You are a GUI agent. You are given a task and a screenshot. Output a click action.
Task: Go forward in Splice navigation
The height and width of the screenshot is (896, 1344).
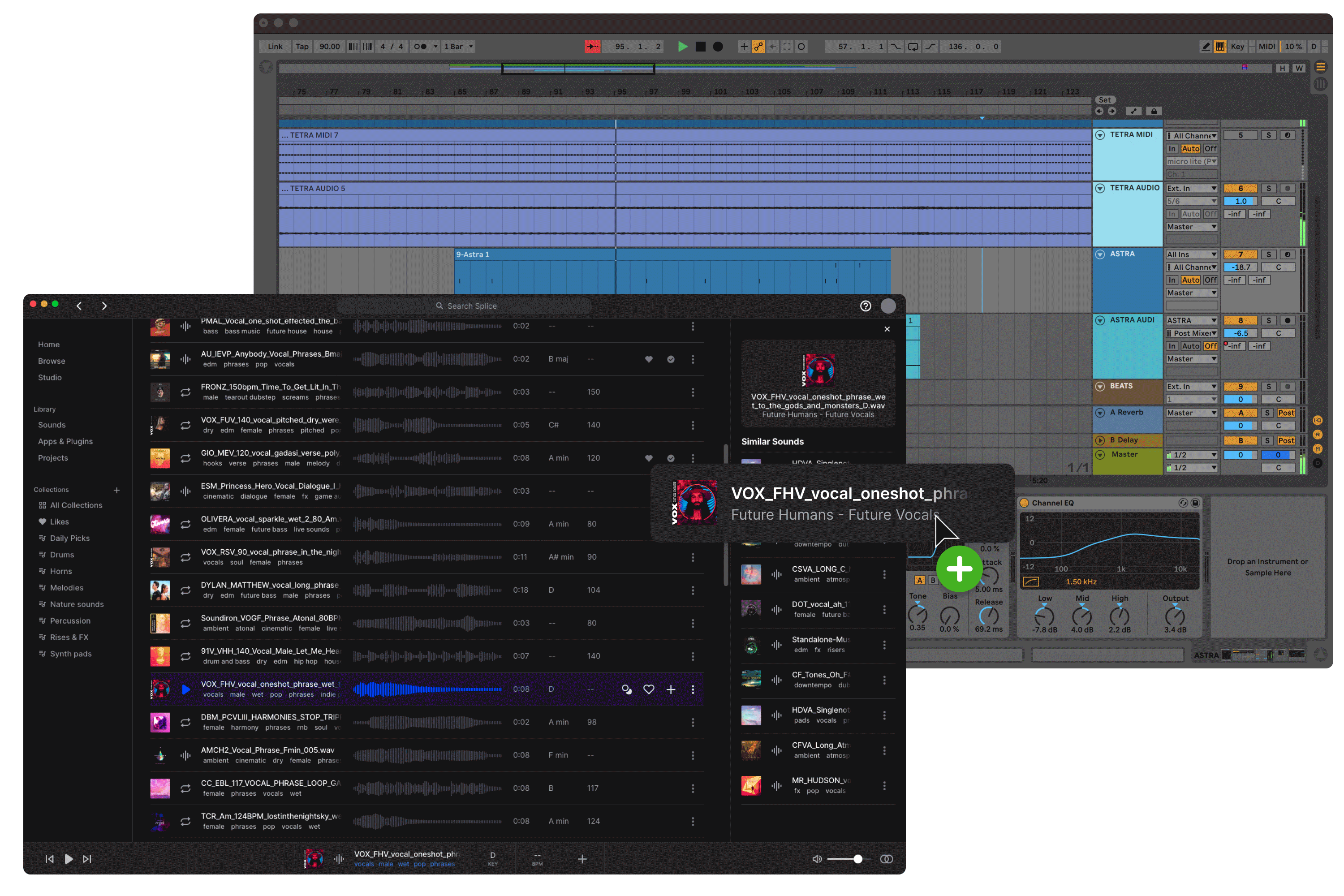104,306
